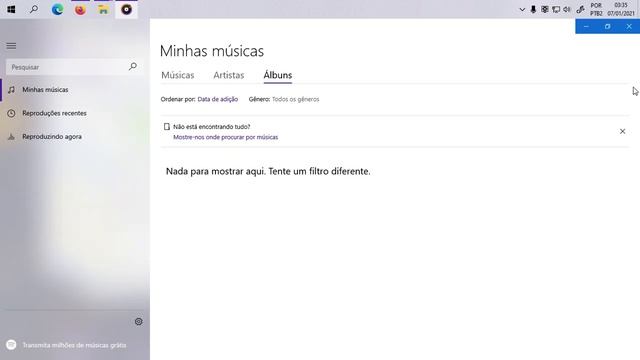Click the network tray icon
The image size is (640, 360).
pos(556,9)
